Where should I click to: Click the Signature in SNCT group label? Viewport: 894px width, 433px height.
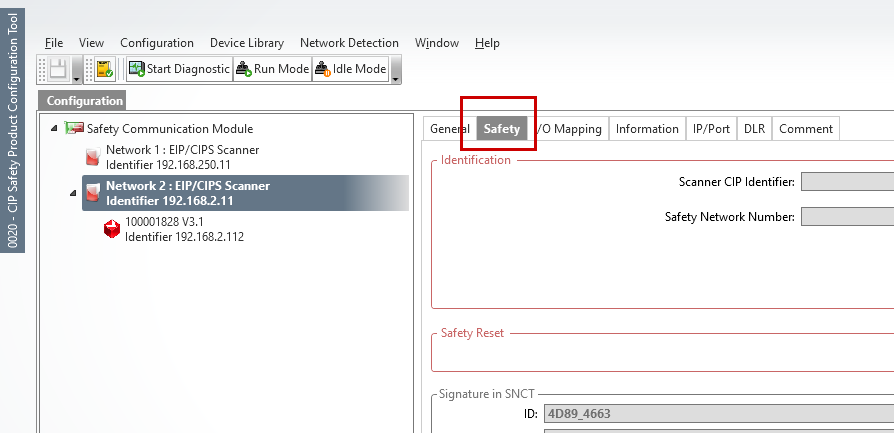click(487, 394)
